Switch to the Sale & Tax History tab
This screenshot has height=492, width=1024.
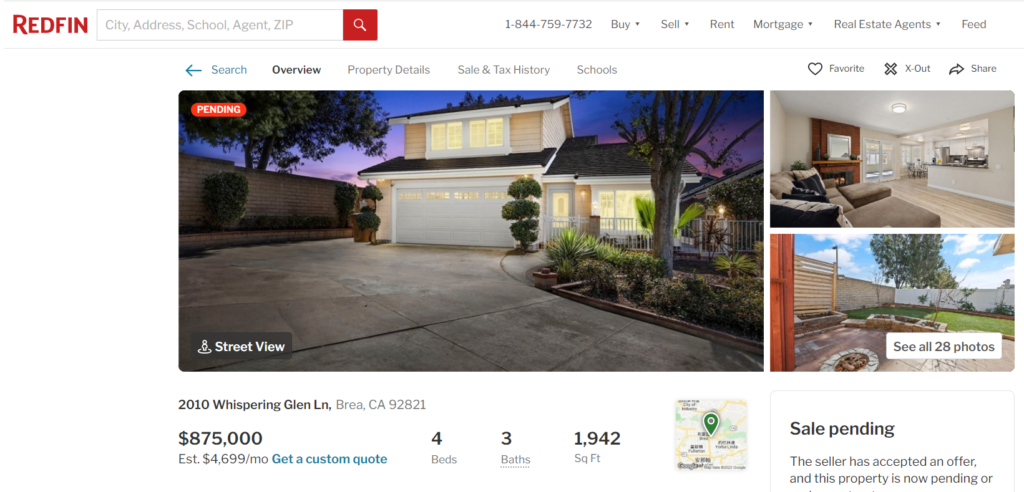504,70
